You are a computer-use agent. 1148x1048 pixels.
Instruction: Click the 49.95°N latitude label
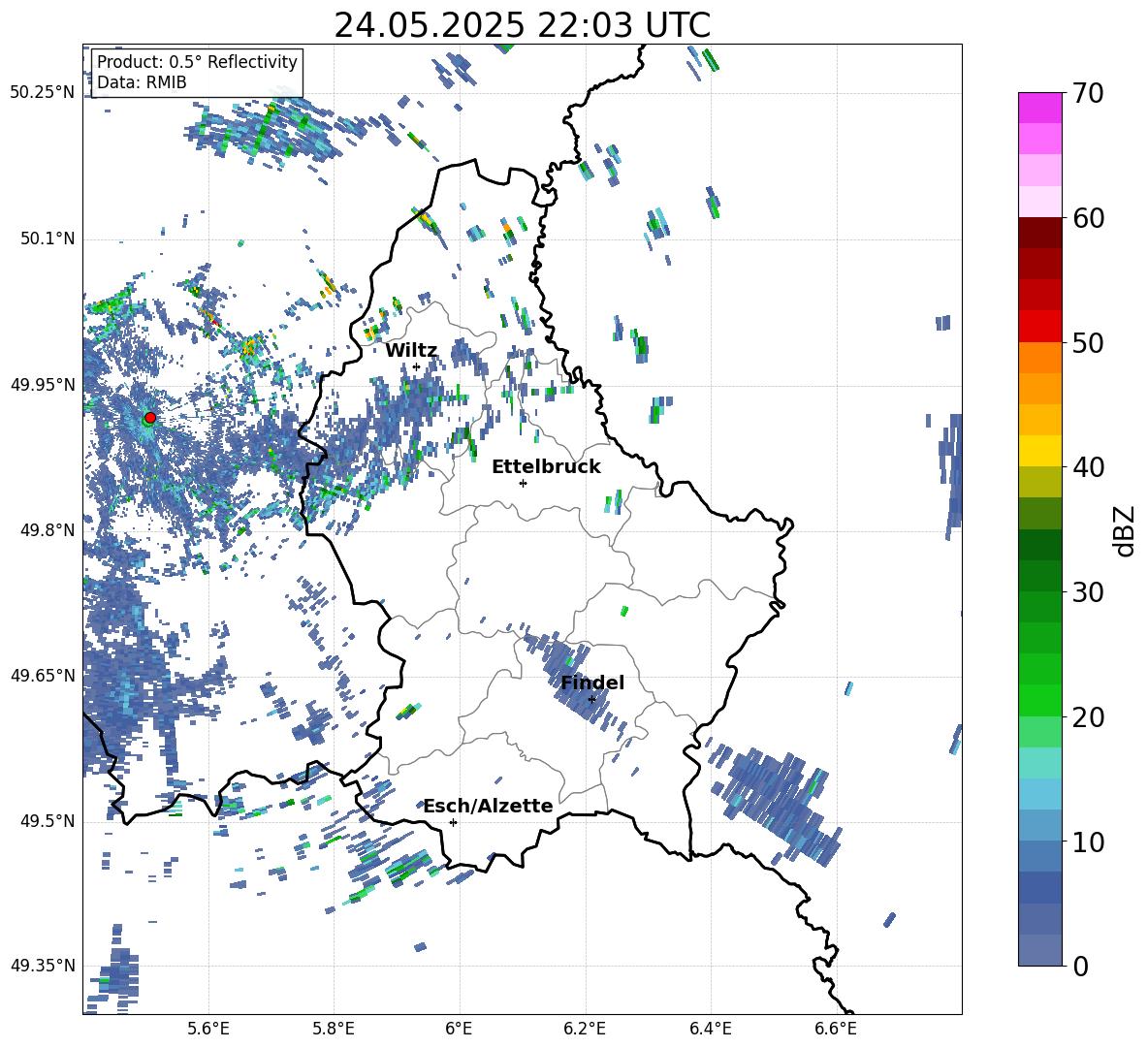pos(43,385)
